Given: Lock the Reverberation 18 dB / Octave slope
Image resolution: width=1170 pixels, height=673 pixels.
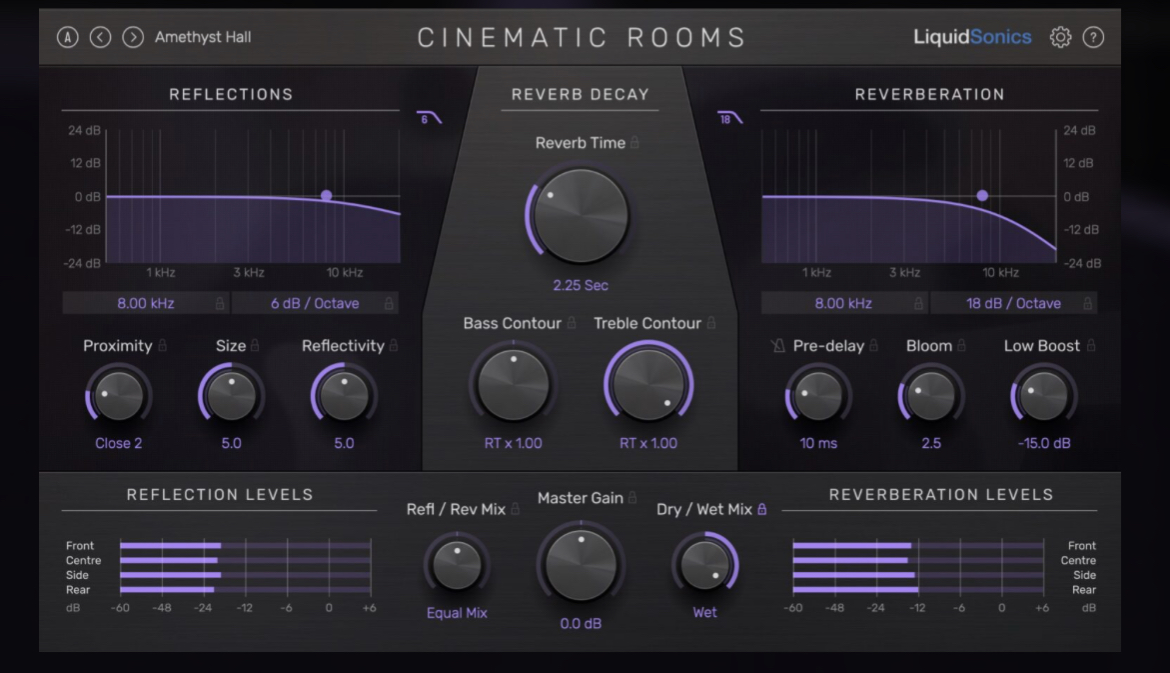Looking at the screenshot, I should (x=1088, y=303).
